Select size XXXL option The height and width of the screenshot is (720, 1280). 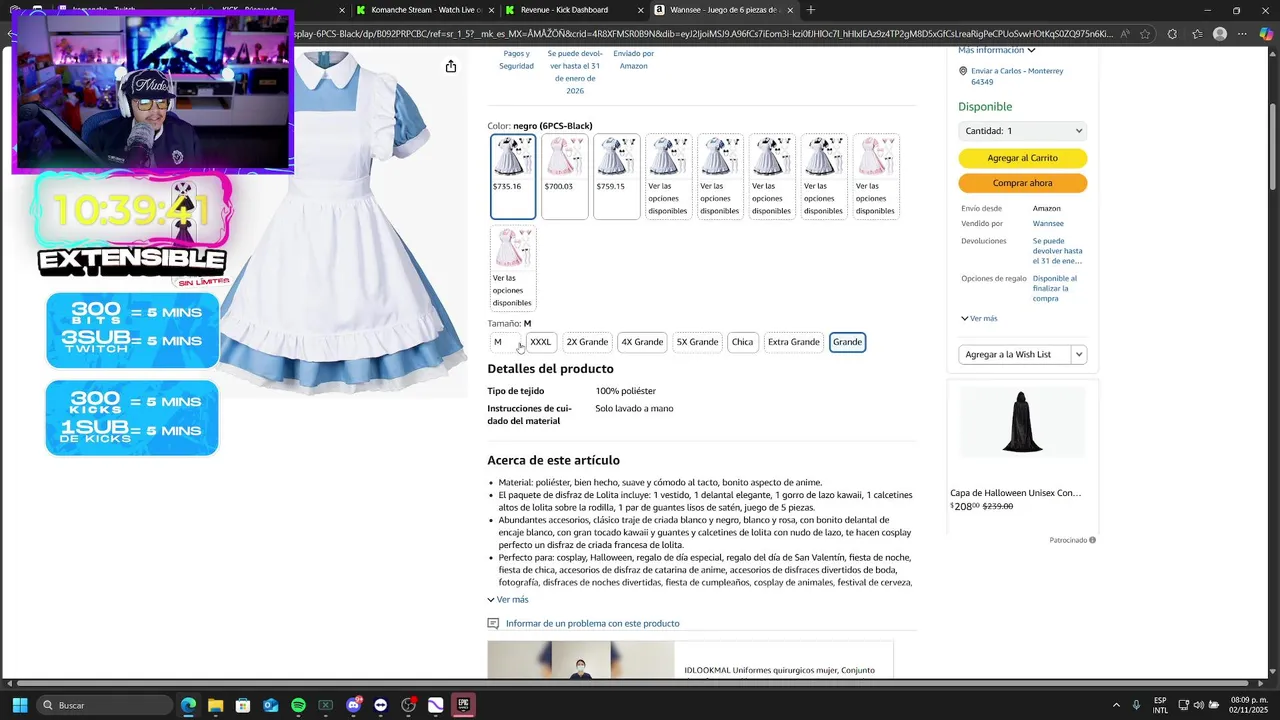[x=540, y=342]
